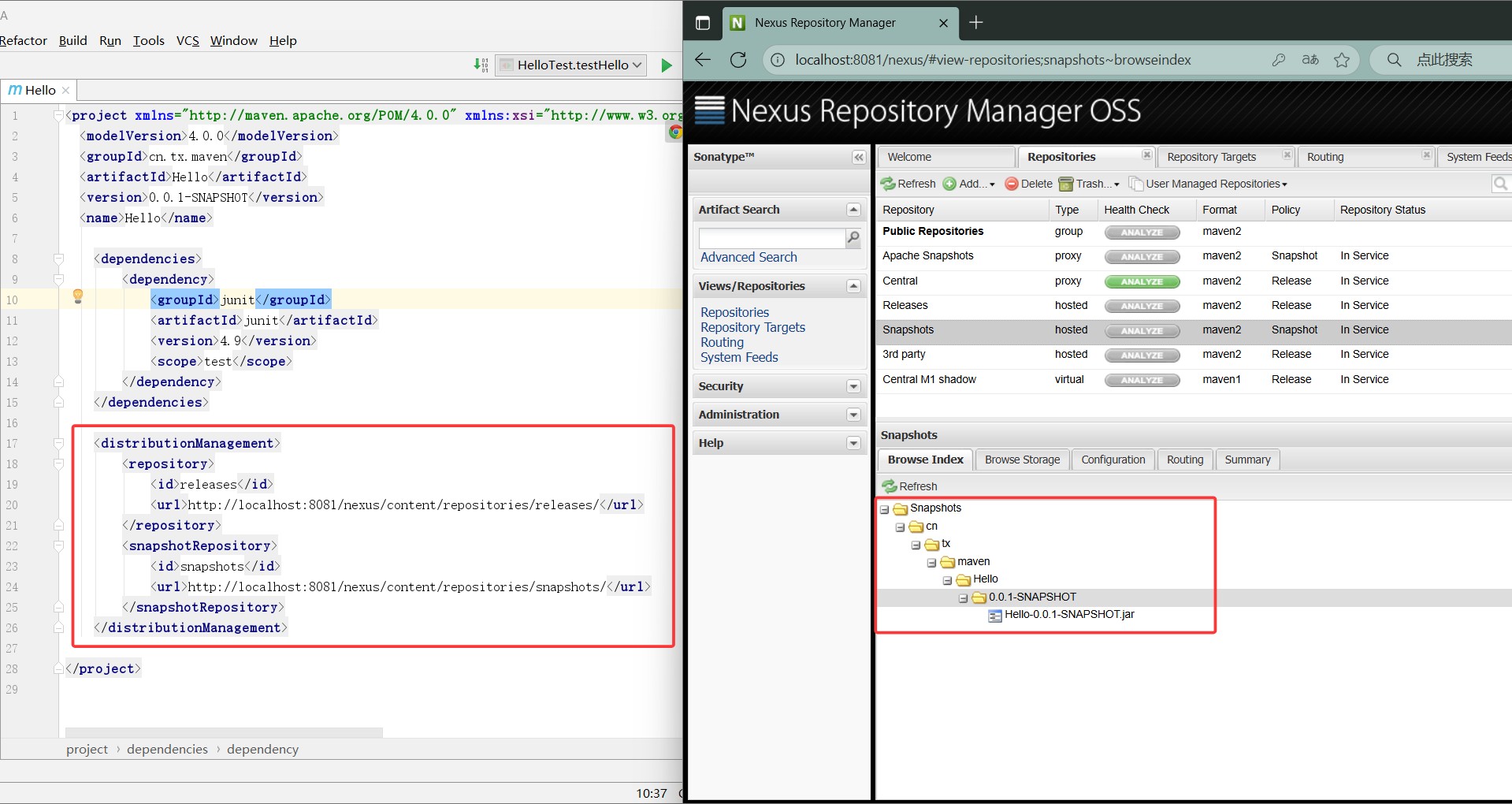Click the localhost:8081 address bar
The width and height of the screenshot is (1512, 804).
pyautogui.click(x=993, y=60)
